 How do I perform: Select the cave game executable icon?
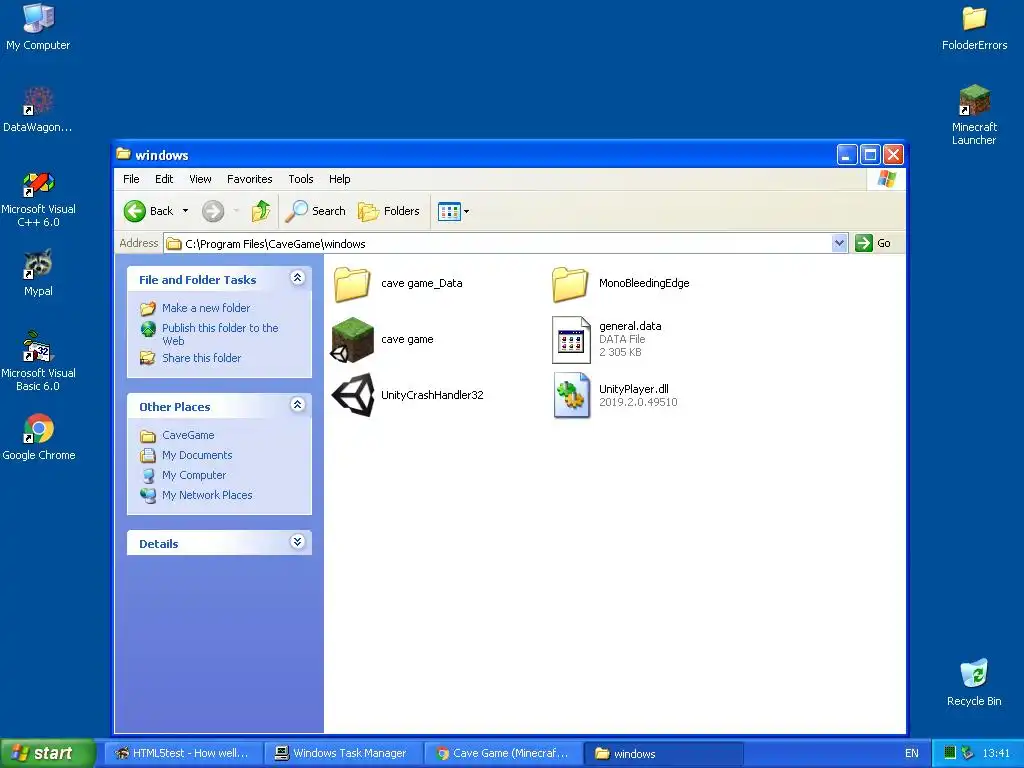(x=352, y=340)
